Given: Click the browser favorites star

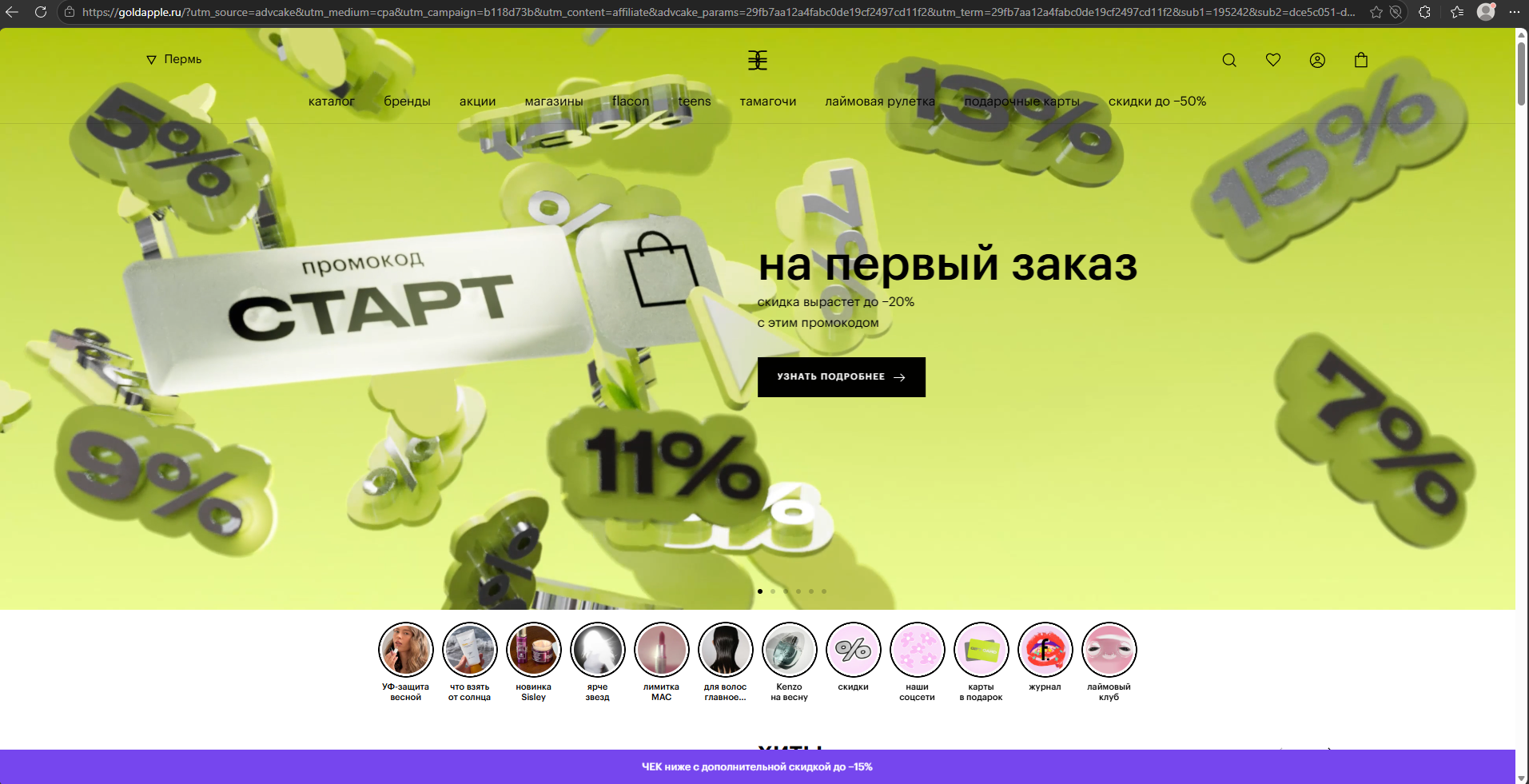Looking at the screenshot, I should (1376, 12).
